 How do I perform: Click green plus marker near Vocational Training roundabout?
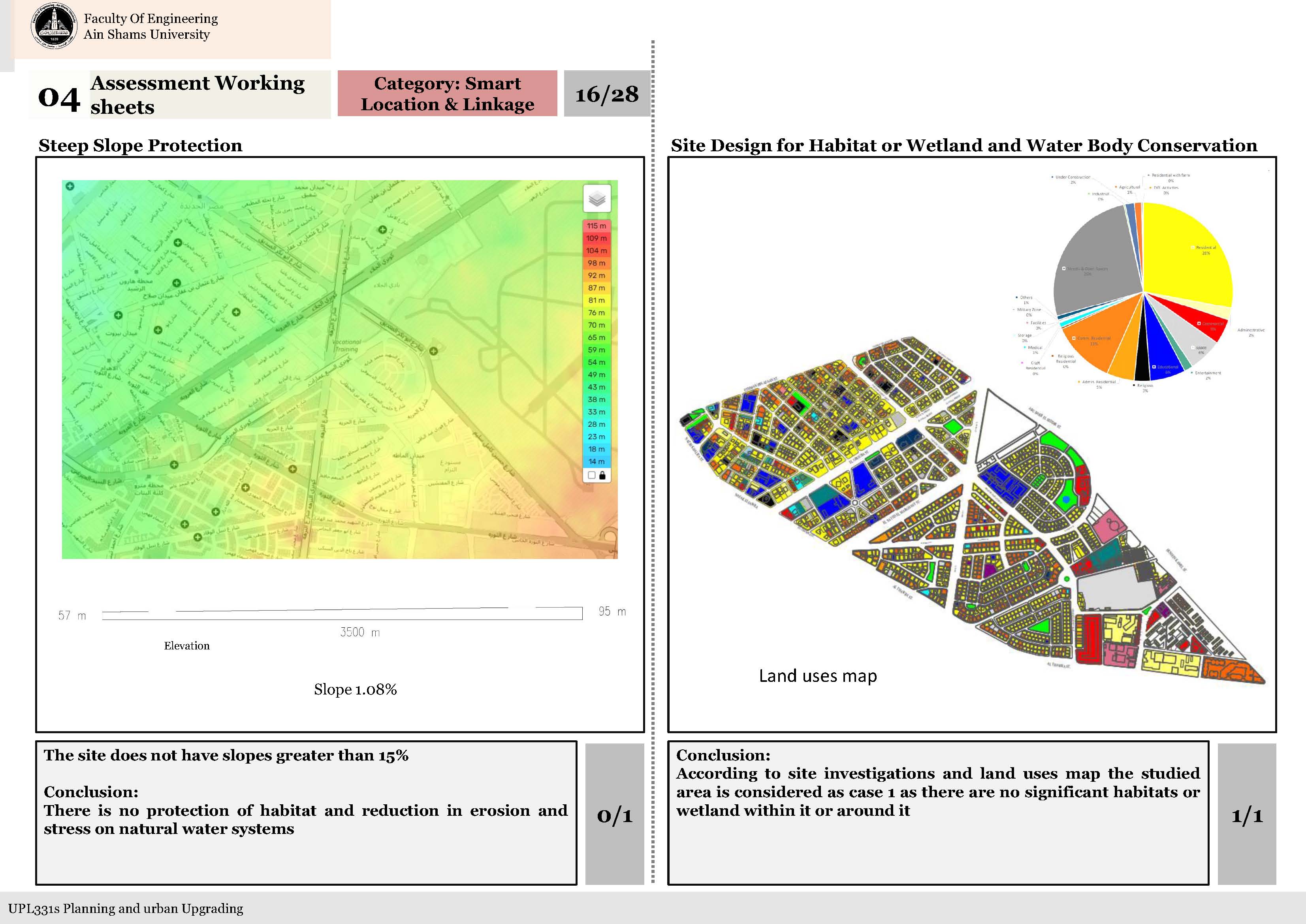pos(433,351)
